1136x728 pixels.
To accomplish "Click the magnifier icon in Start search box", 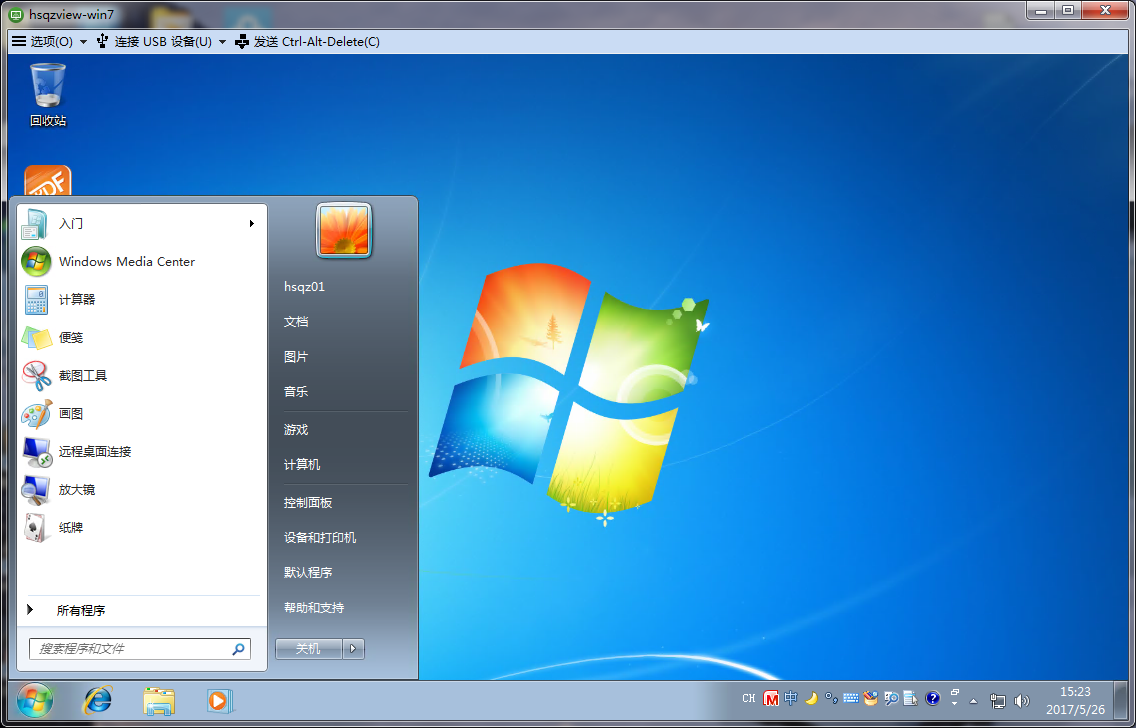I will click(238, 649).
